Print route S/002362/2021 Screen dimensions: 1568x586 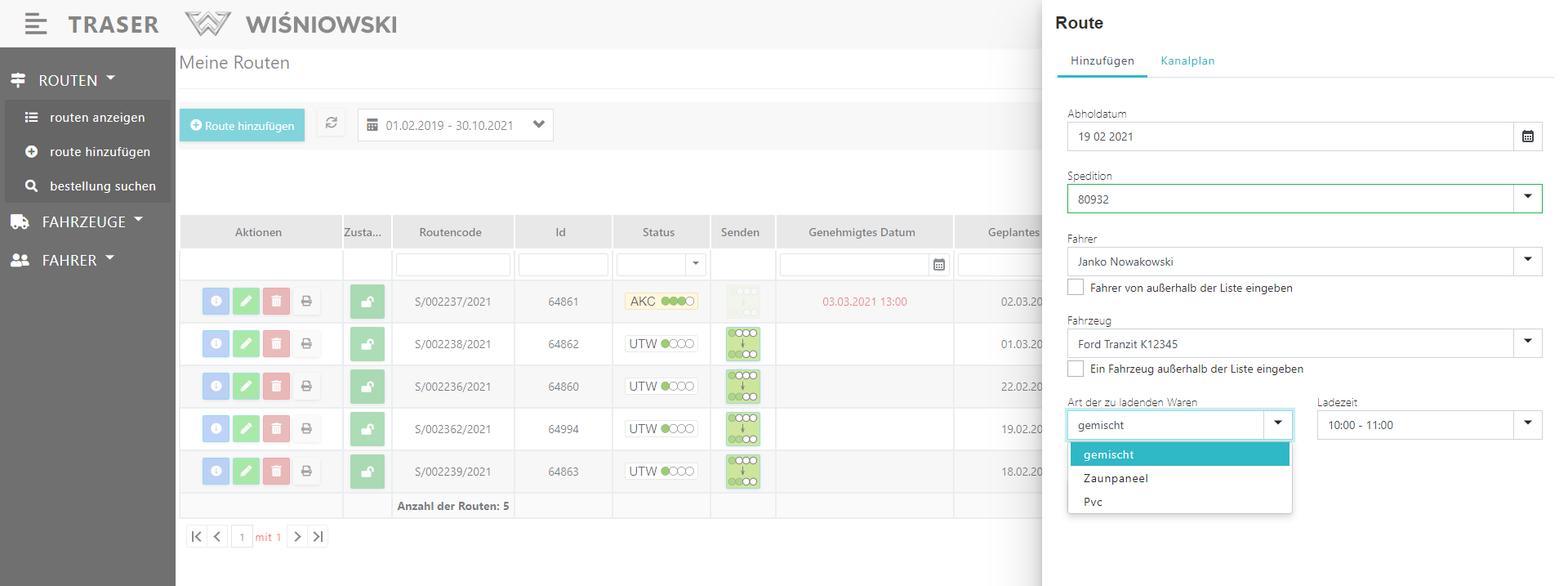(306, 429)
